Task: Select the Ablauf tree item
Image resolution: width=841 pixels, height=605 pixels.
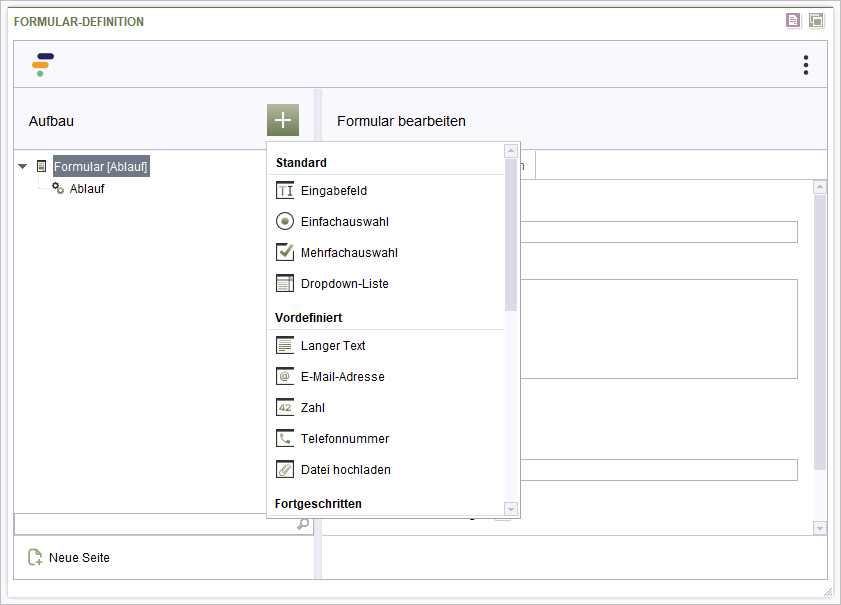Action: [87, 189]
